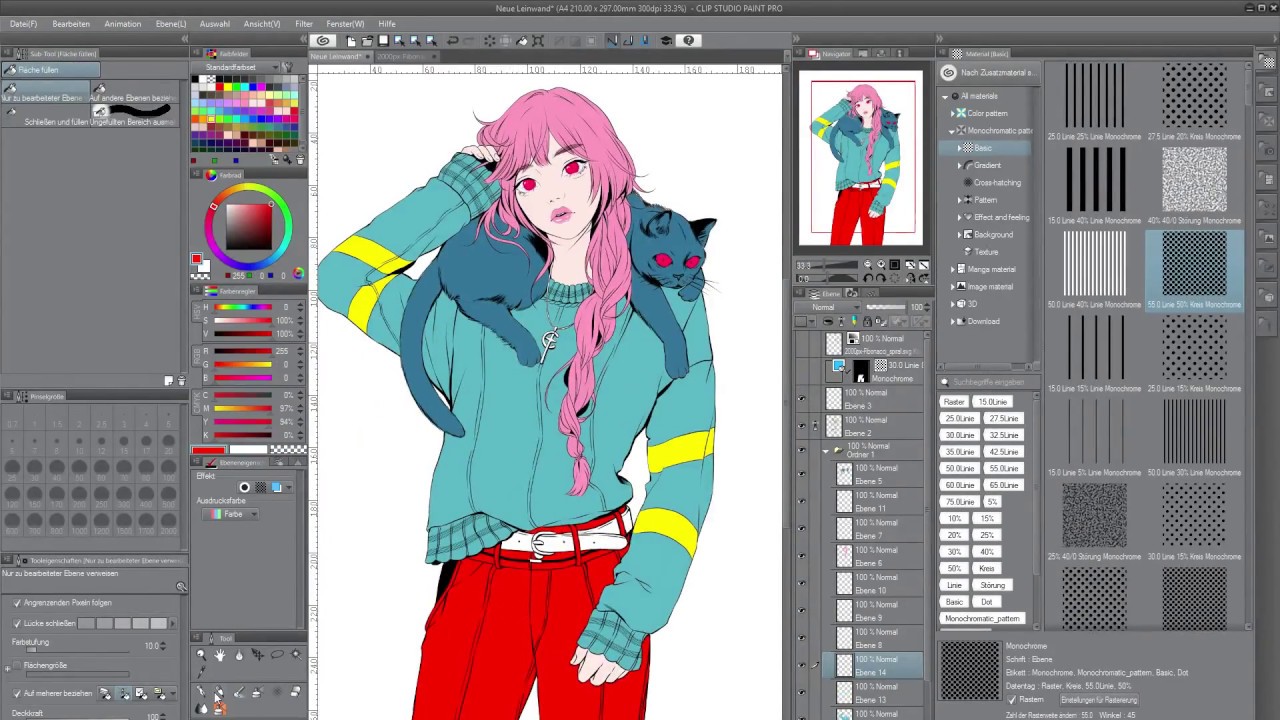1280x720 pixels.
Task: Adjust the H hue color slider
Action: [x=243, y=308]
